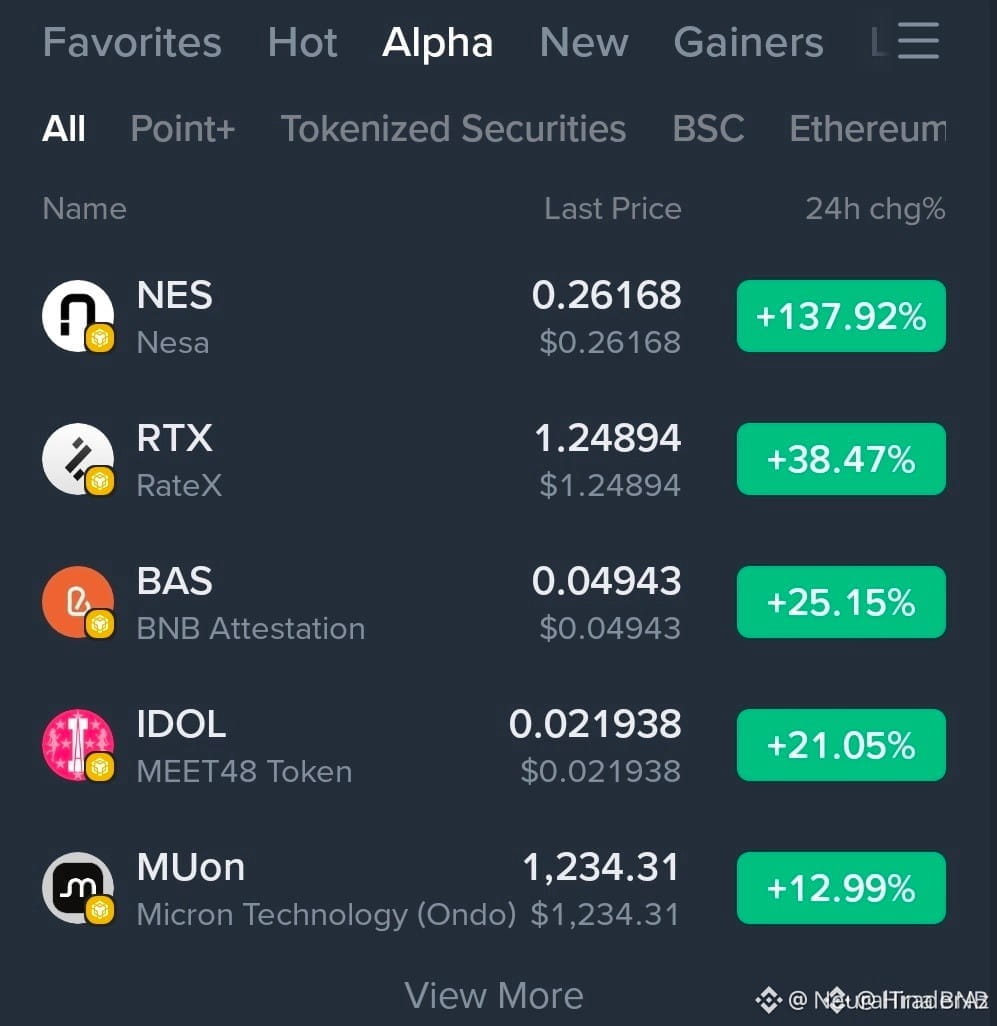Screen dimensions: 997x1026
Task: Open the hamburger list menu icon
Action: click(x=918, y=41)
